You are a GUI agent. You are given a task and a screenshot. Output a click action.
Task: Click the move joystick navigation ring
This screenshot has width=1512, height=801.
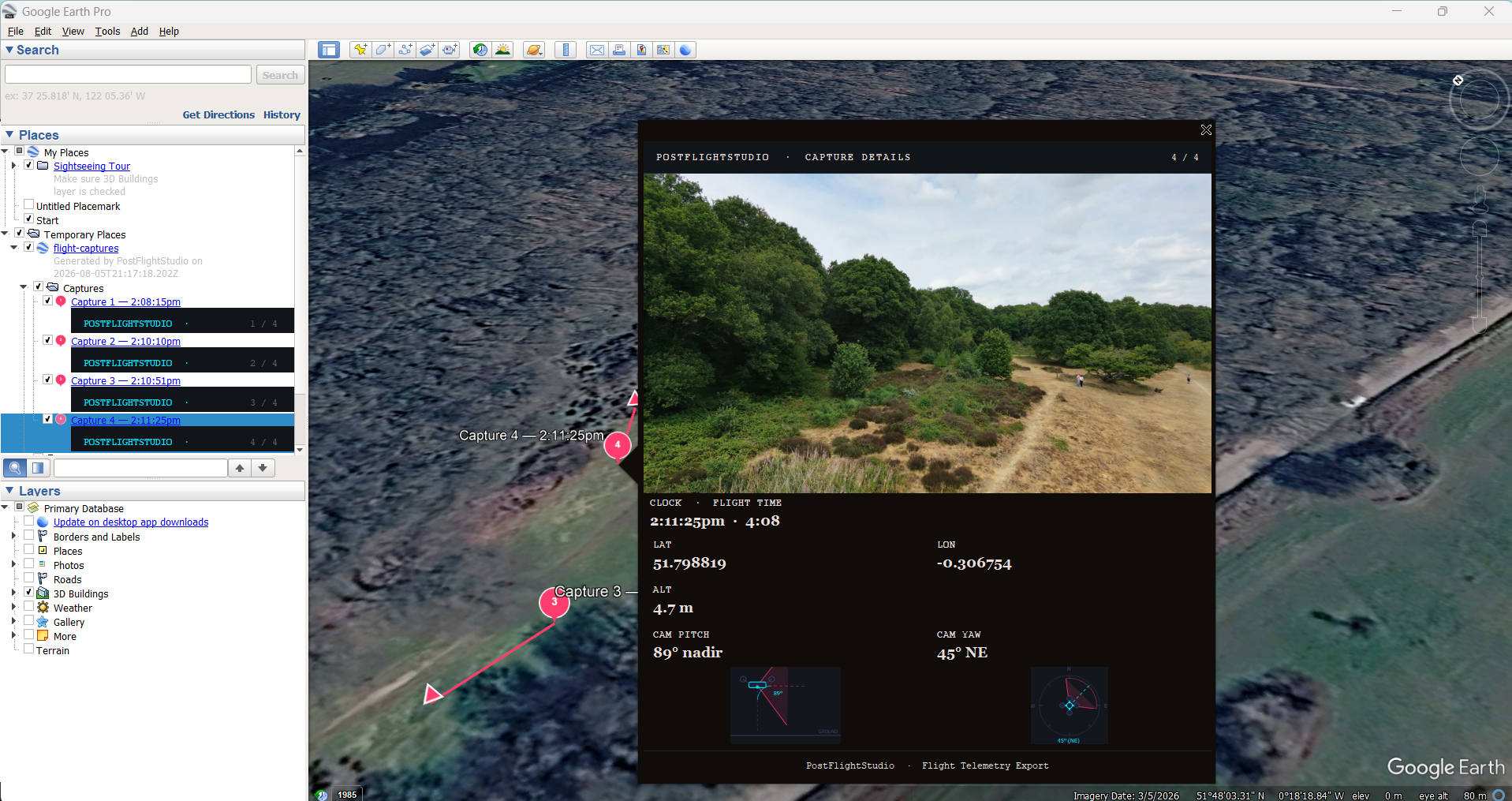tap(1479, 157)
